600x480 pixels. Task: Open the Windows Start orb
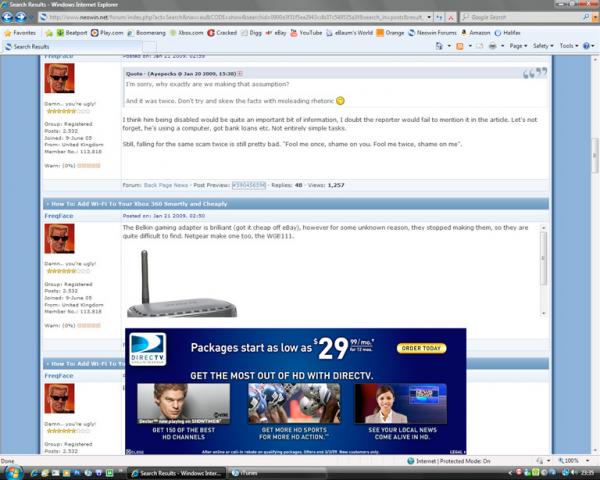(x=13, y=473)
